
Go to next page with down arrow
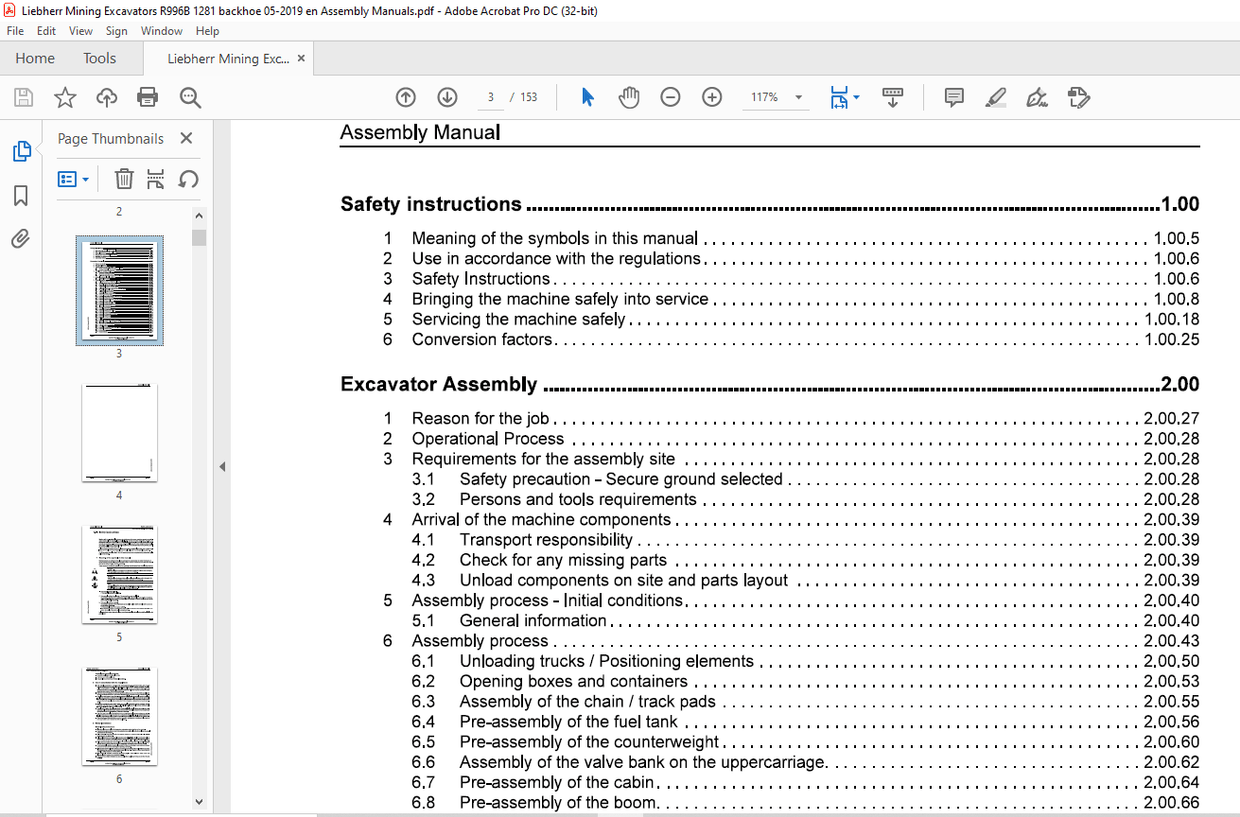(x=447, y=97)
